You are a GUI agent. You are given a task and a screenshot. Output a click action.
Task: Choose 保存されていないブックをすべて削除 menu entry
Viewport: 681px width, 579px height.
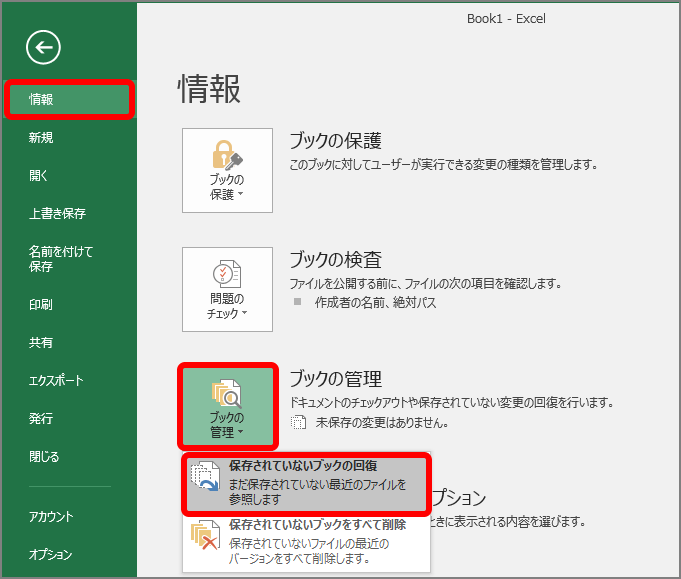click(306, 542)
